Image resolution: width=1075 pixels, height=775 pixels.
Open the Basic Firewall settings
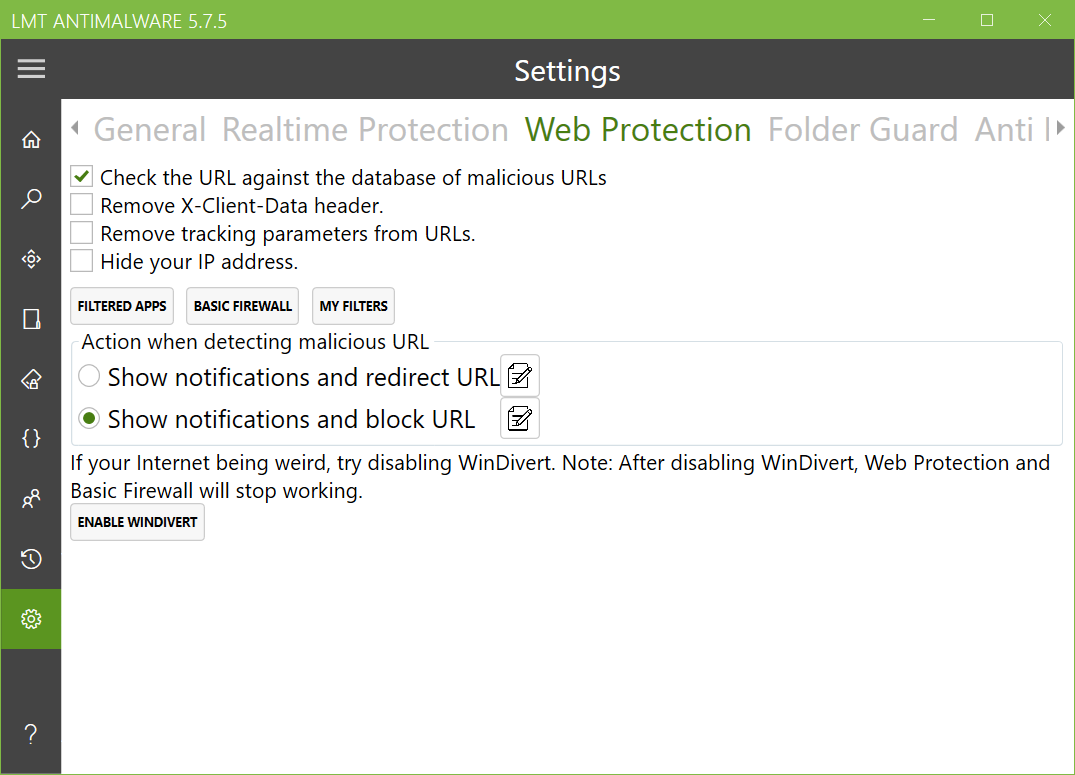coord(243,306)
